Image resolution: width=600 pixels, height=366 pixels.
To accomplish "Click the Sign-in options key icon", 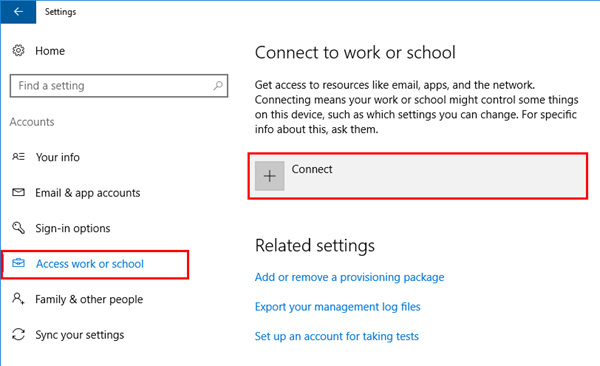I will click(x=18, y=227).
